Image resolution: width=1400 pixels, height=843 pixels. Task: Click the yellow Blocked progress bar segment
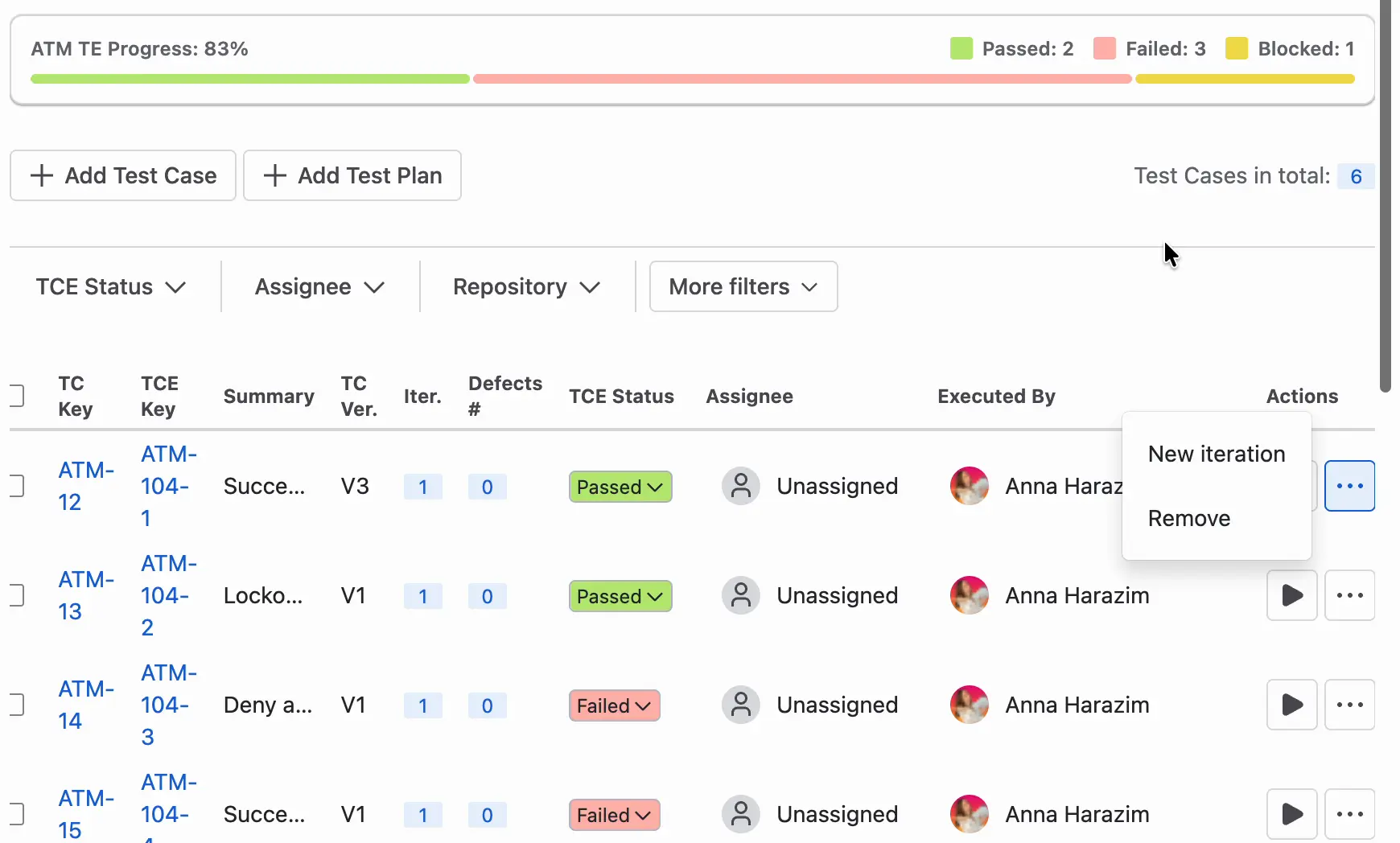(1245, 79)
